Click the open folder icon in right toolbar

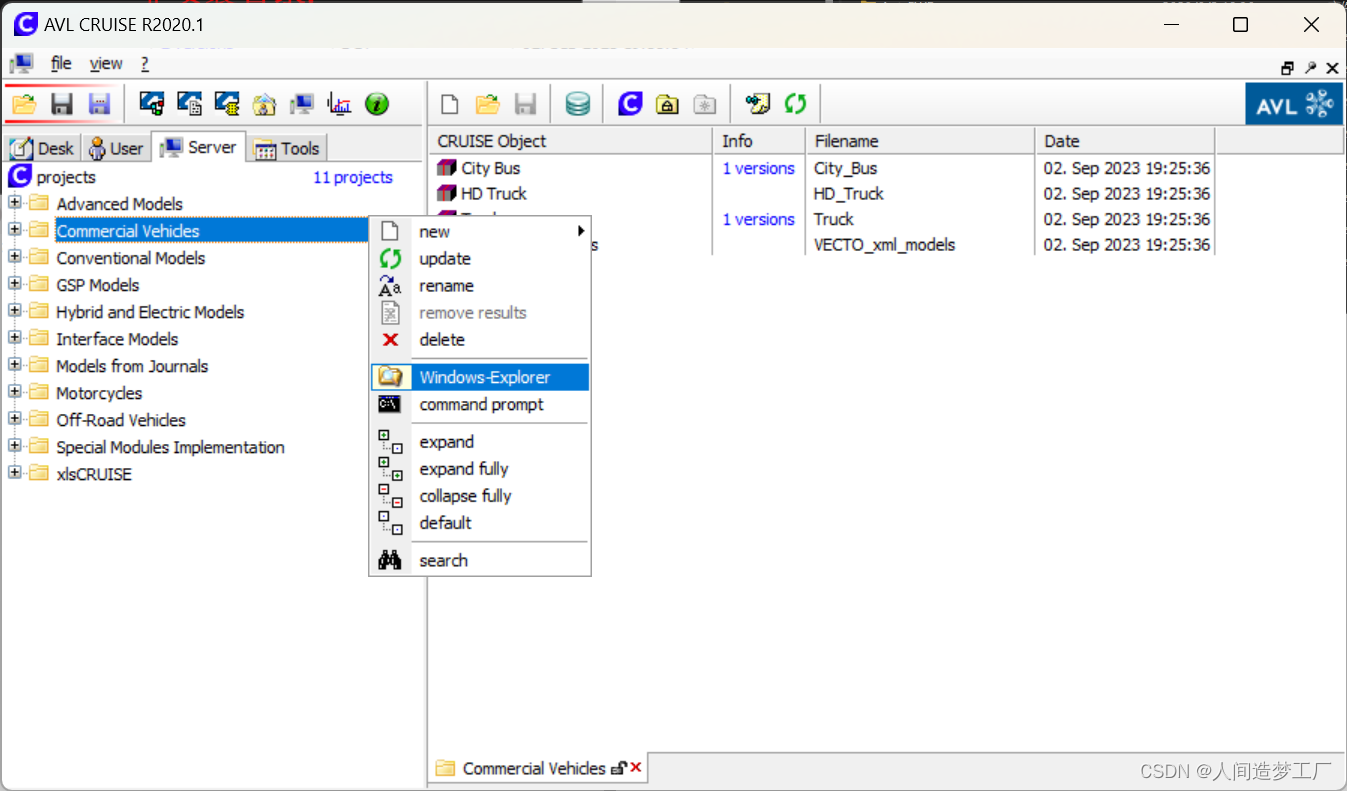pos(488,104)
